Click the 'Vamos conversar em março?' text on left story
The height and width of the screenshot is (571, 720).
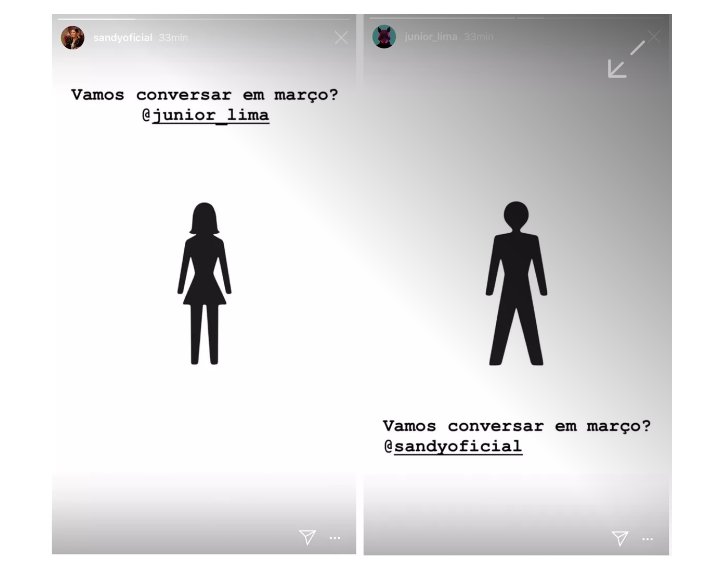(x=205, y=95)
